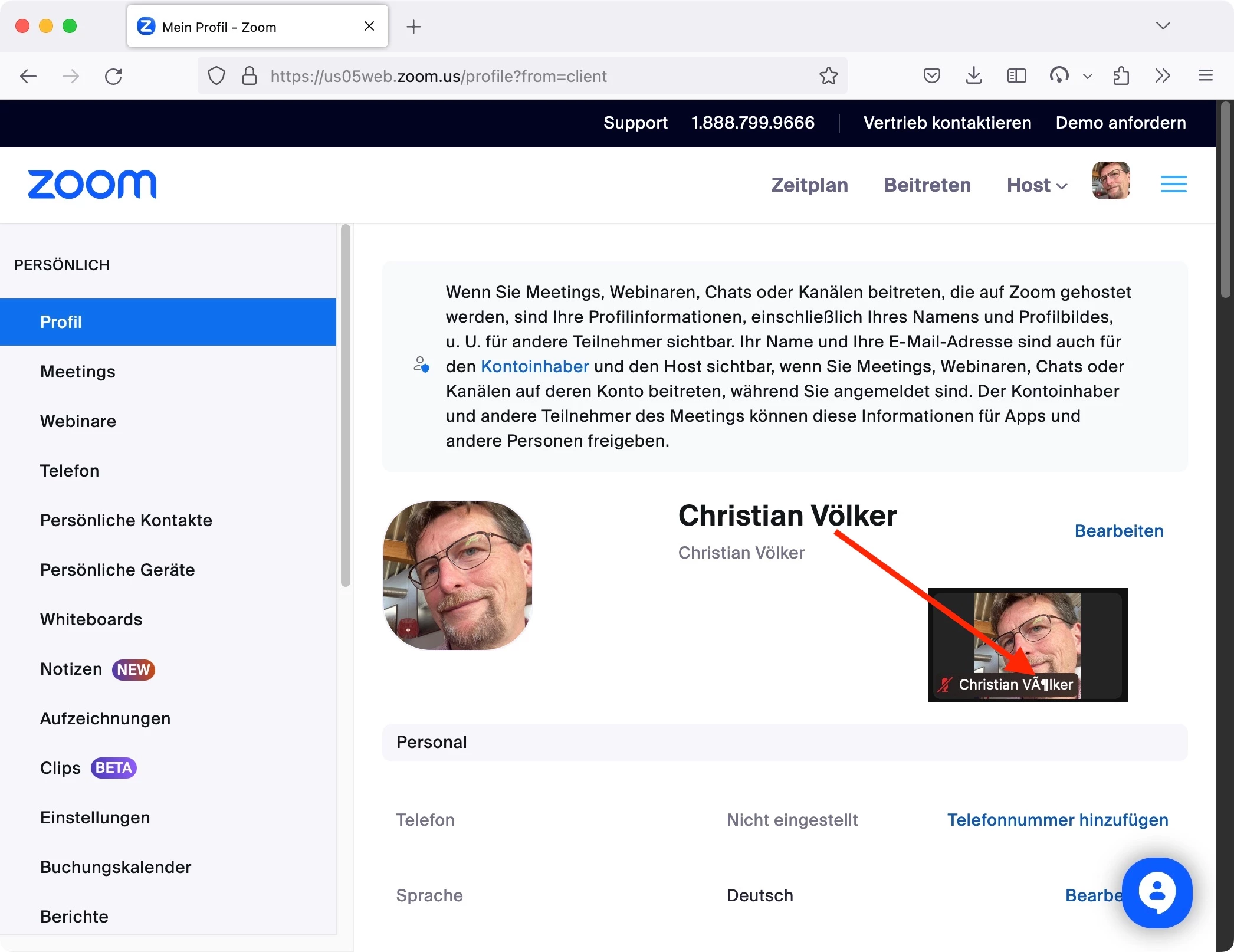Click the Firefox shield tracking icon

pyautogui.click(x=216, y=76)
